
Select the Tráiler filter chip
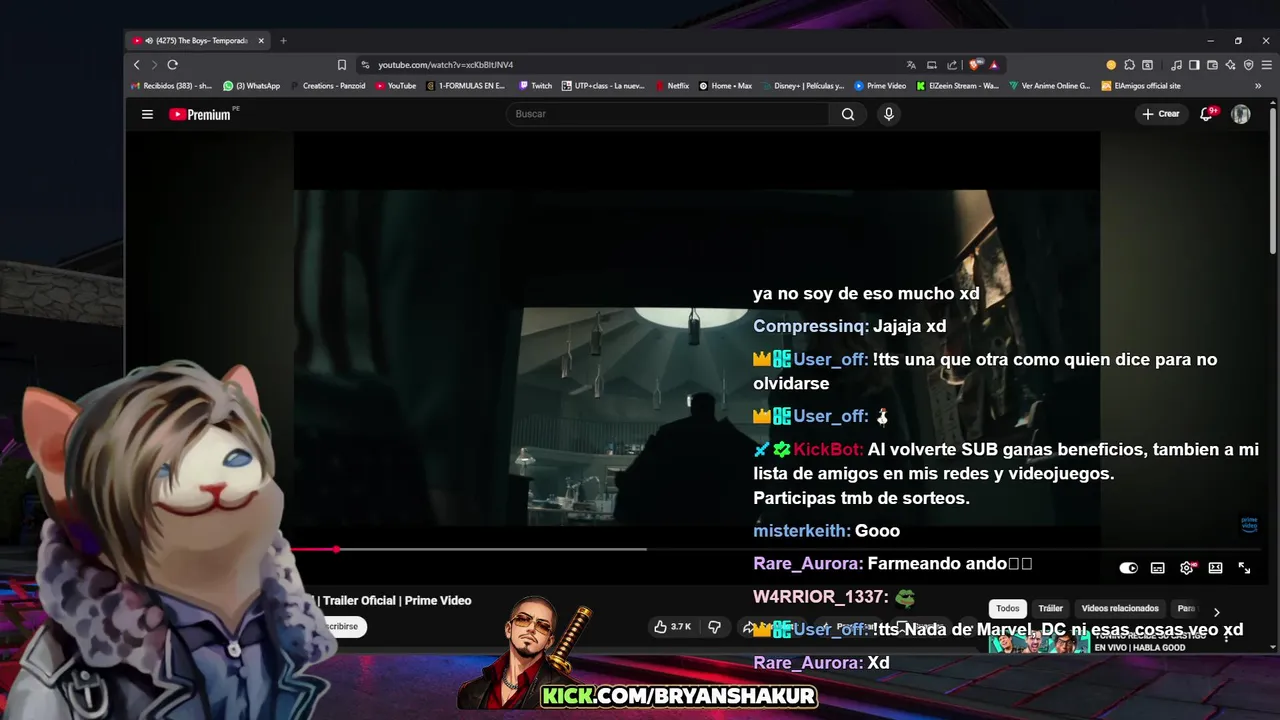pos(1050,608)
